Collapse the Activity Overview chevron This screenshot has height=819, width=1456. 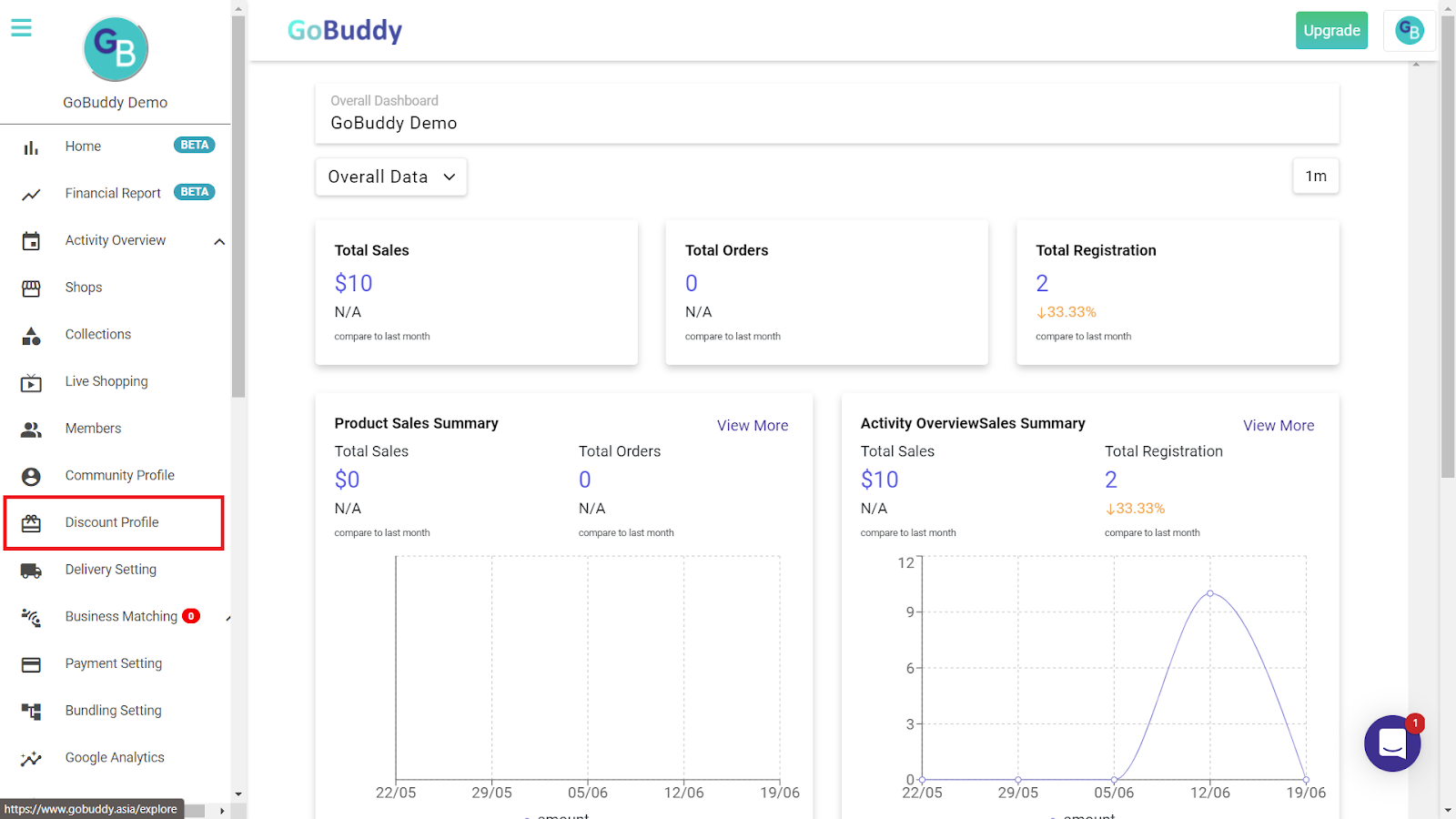[219, 241]
